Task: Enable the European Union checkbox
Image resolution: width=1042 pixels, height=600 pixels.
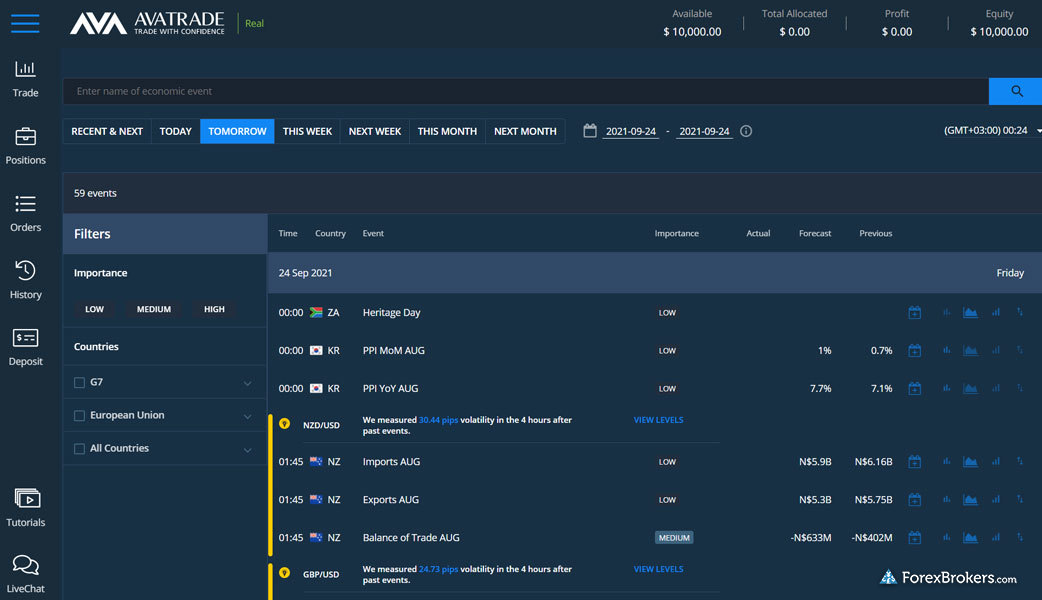Action: point(80,416)
